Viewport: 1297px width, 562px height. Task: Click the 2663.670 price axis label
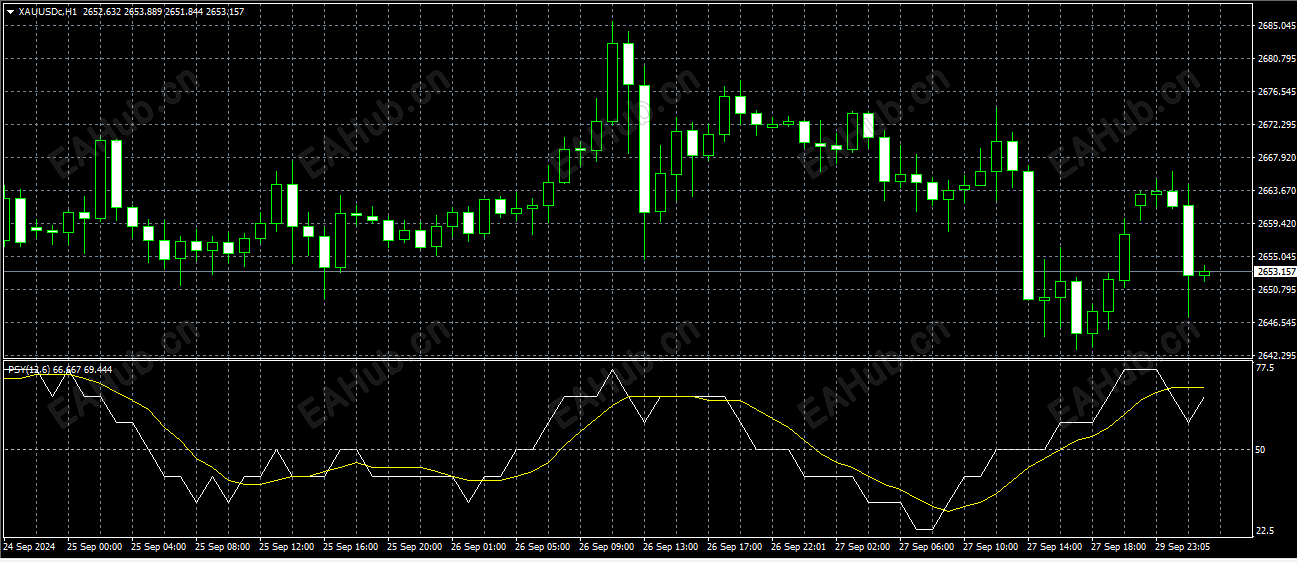(1275, 191)
